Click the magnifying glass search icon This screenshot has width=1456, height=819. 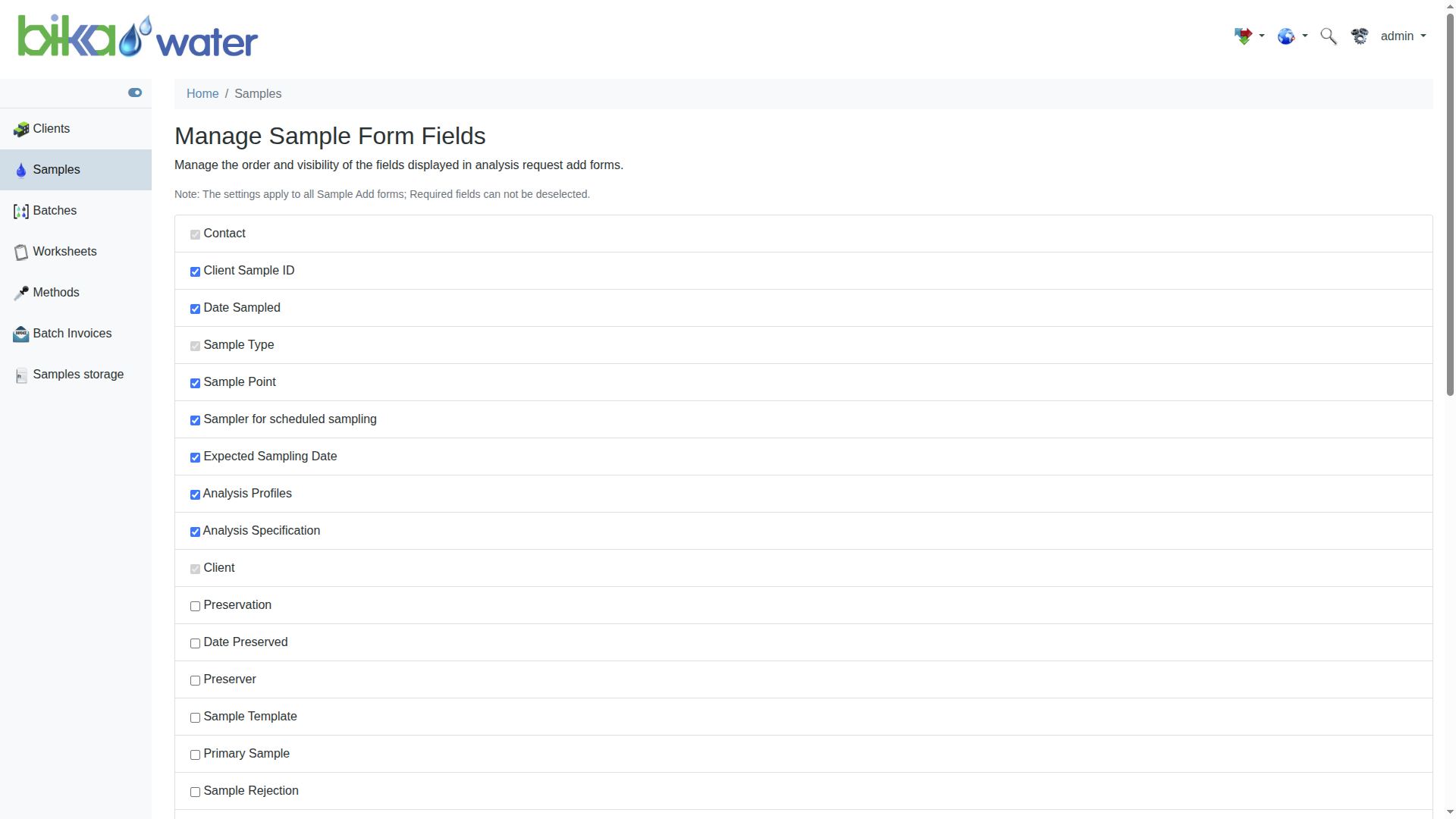click(1328, 36)
